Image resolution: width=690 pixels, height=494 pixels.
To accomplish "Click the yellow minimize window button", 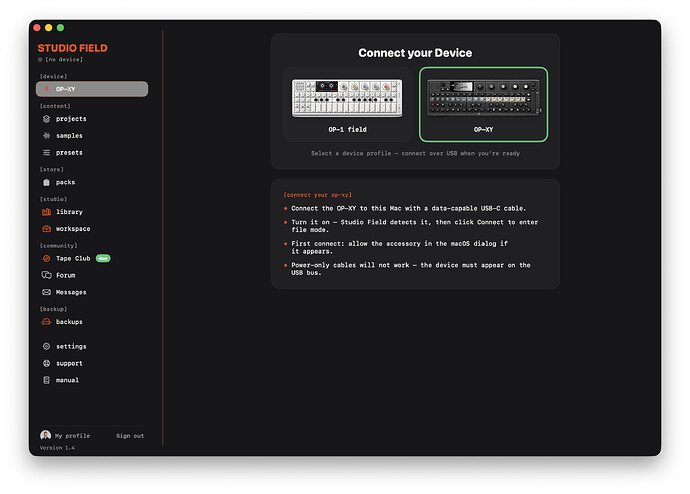I will click(48, 28).
